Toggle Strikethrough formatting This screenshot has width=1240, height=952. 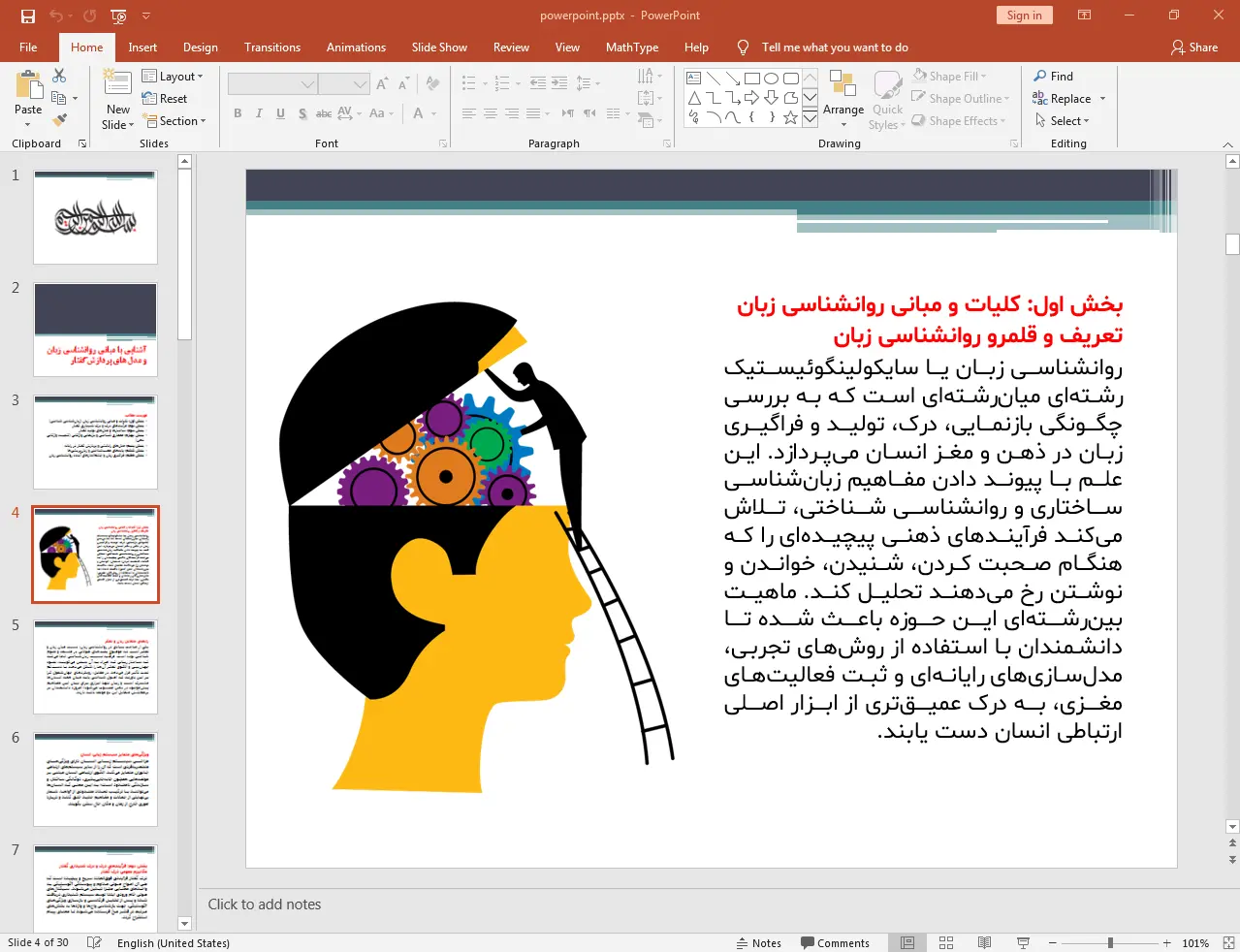[324, 113]
